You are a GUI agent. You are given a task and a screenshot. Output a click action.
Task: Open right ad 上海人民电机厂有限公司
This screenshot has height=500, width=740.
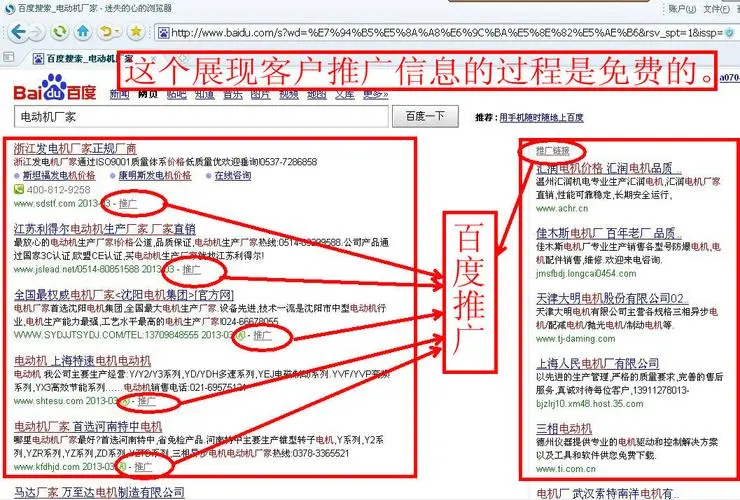597,364
